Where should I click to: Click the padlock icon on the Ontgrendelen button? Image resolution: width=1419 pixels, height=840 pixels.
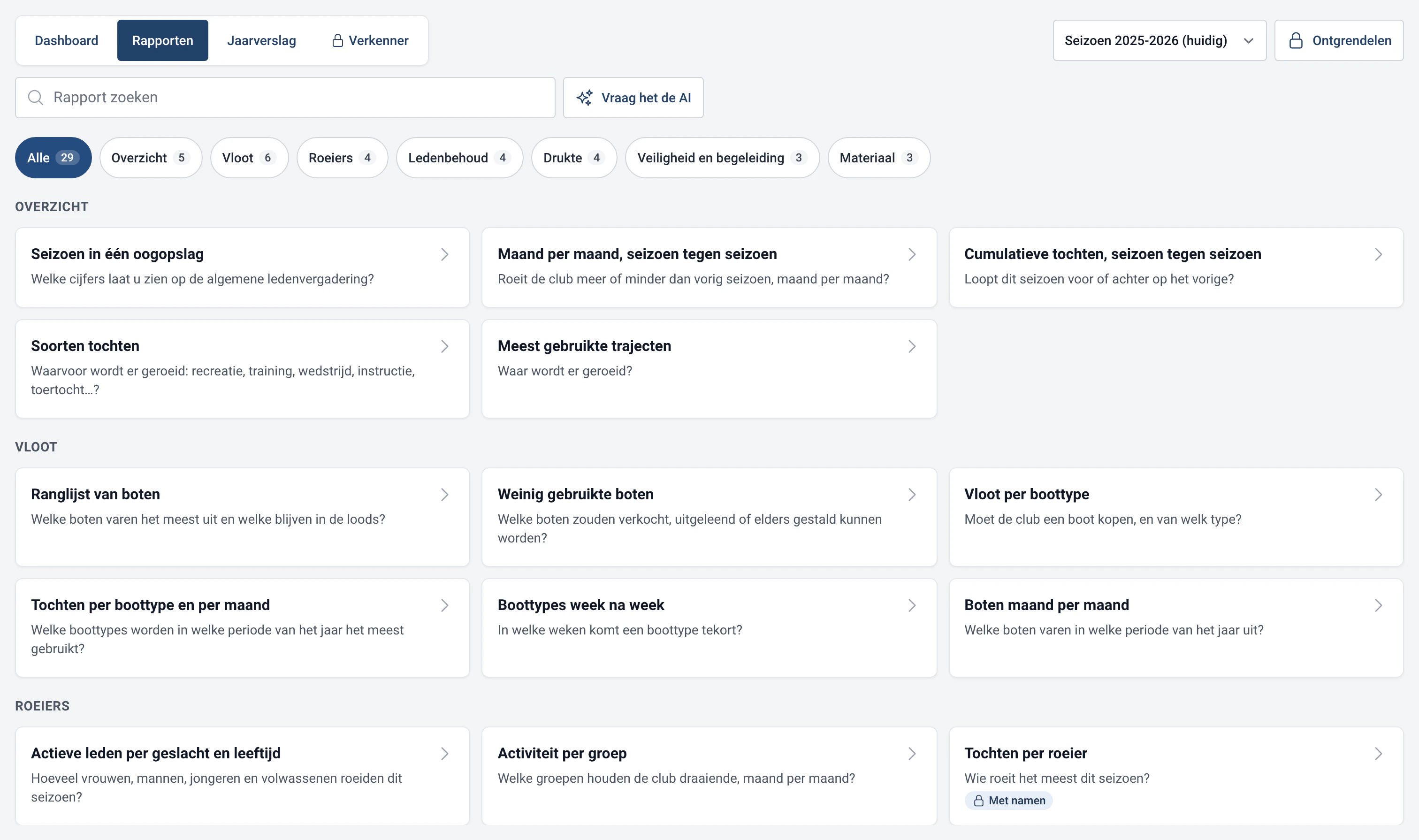pyautogui.click(x=1296, y=40)
